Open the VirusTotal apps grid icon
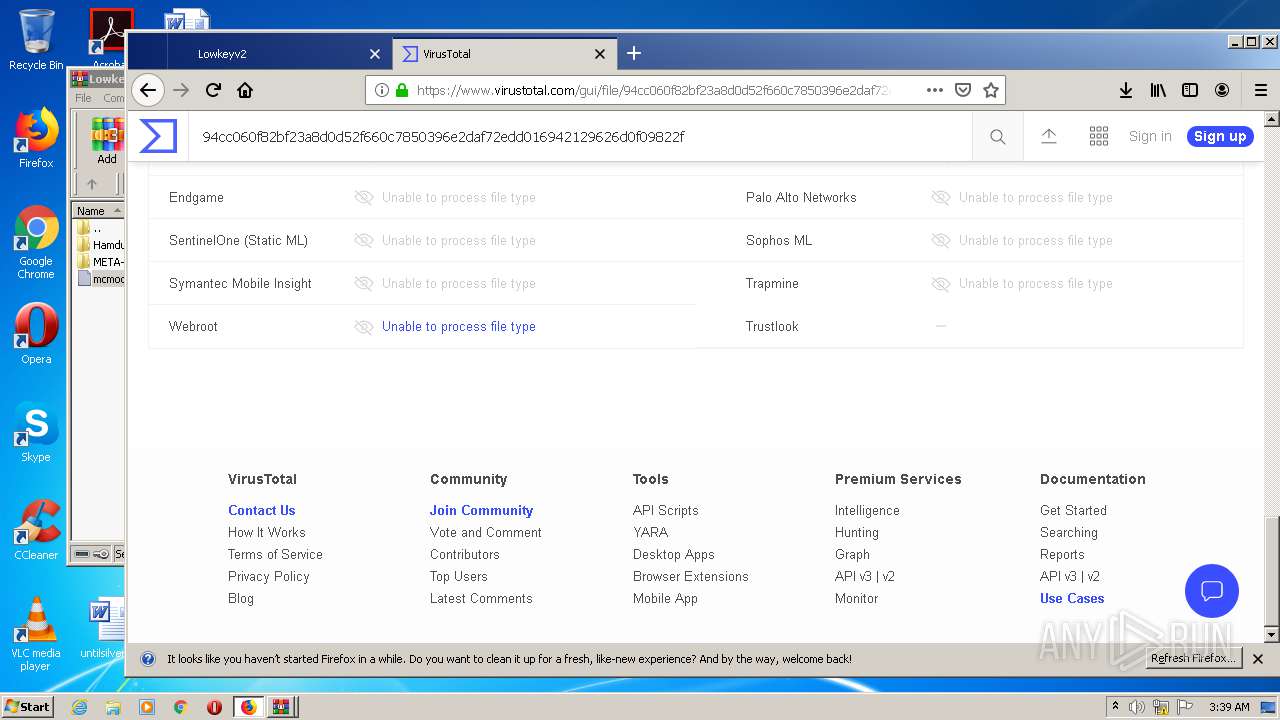The height and width of the screenshot is (720, 1280). (x=1099, y=137)
